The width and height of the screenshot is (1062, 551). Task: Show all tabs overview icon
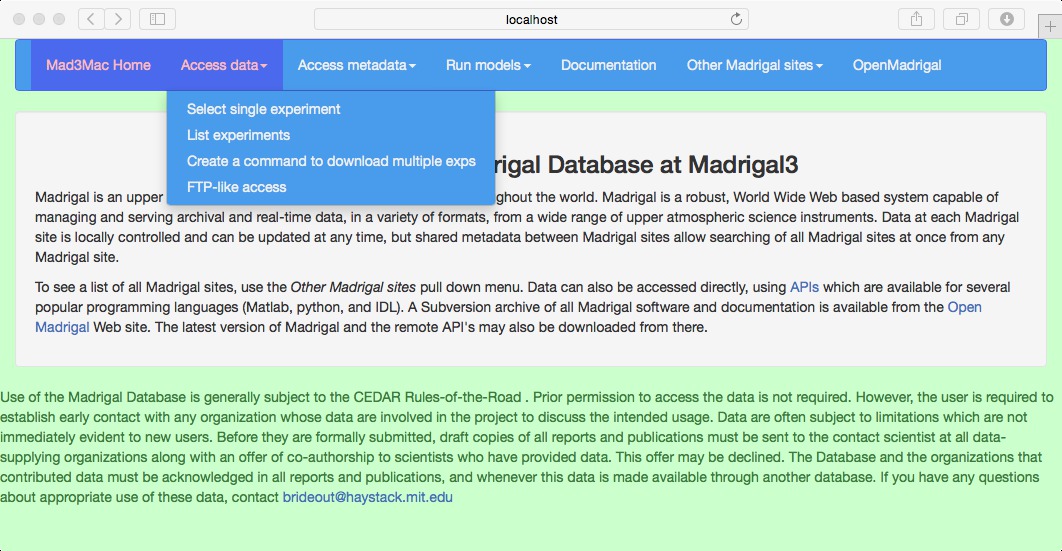961,19
